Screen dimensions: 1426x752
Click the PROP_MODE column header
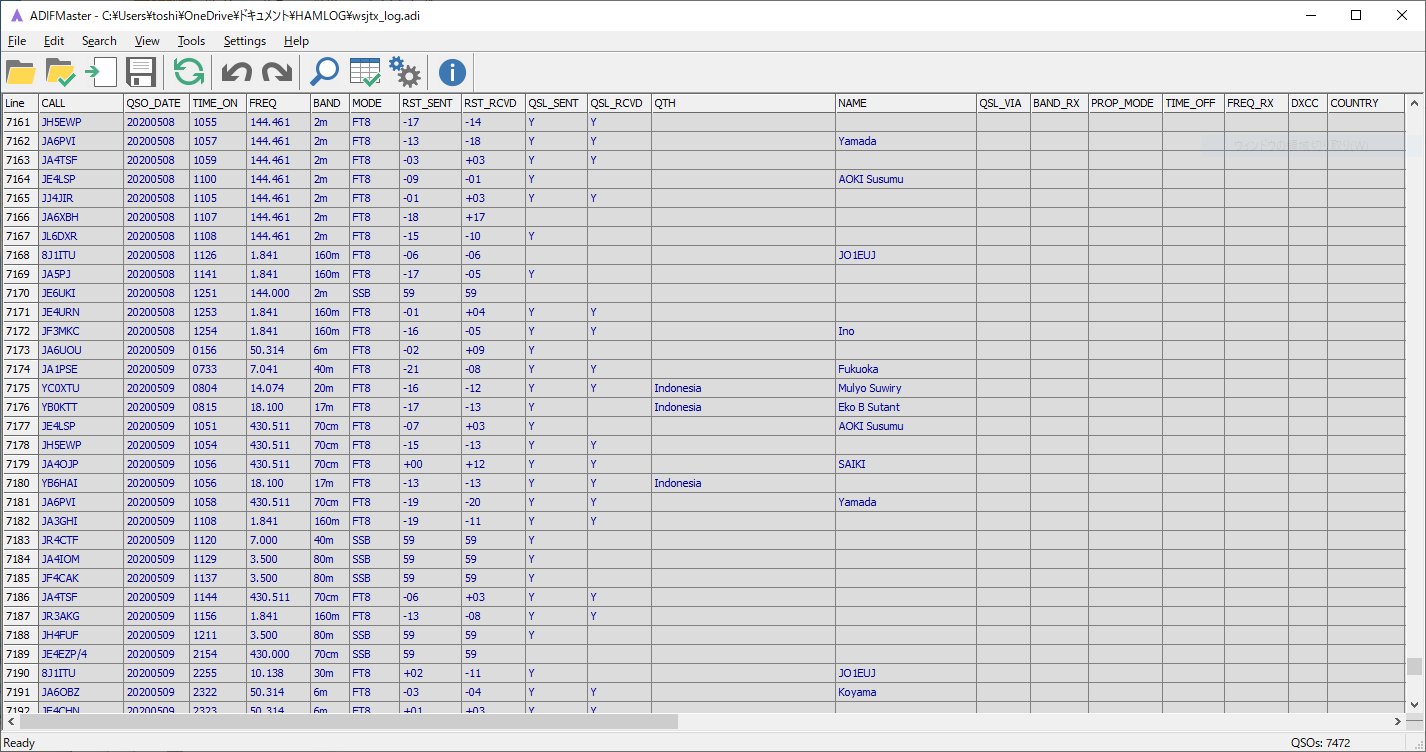coord(1126,103)
